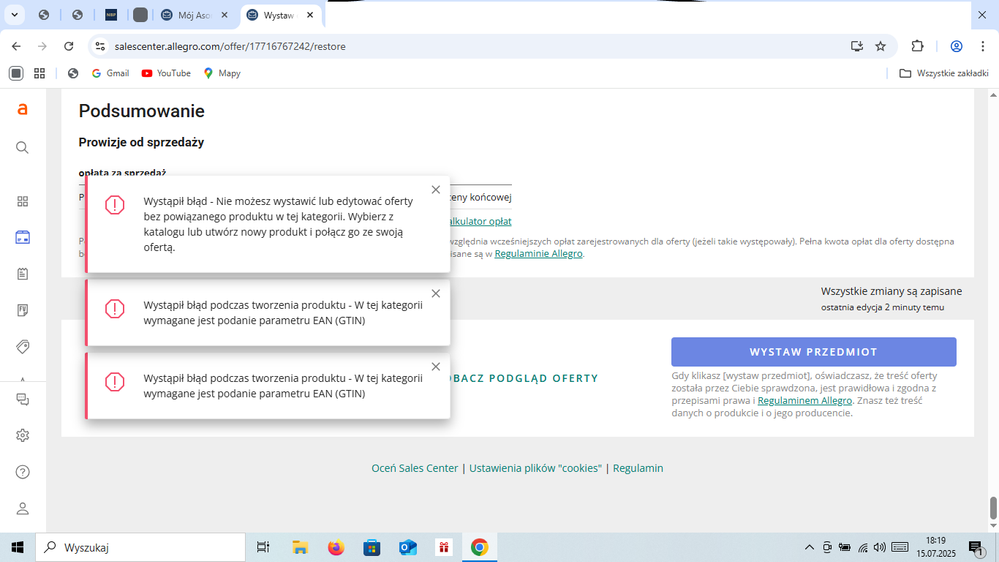The height and width of the screenshot is (562, 999).
Task: Open messages chat icon in the sidebar
Action: [22, 399]
